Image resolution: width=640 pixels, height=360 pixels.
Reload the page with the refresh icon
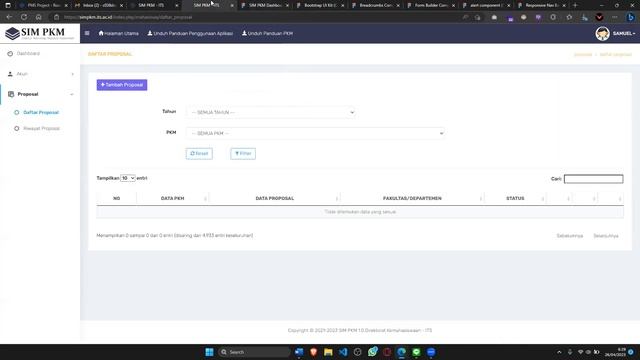pyautogui.click(x=24, y=17)
